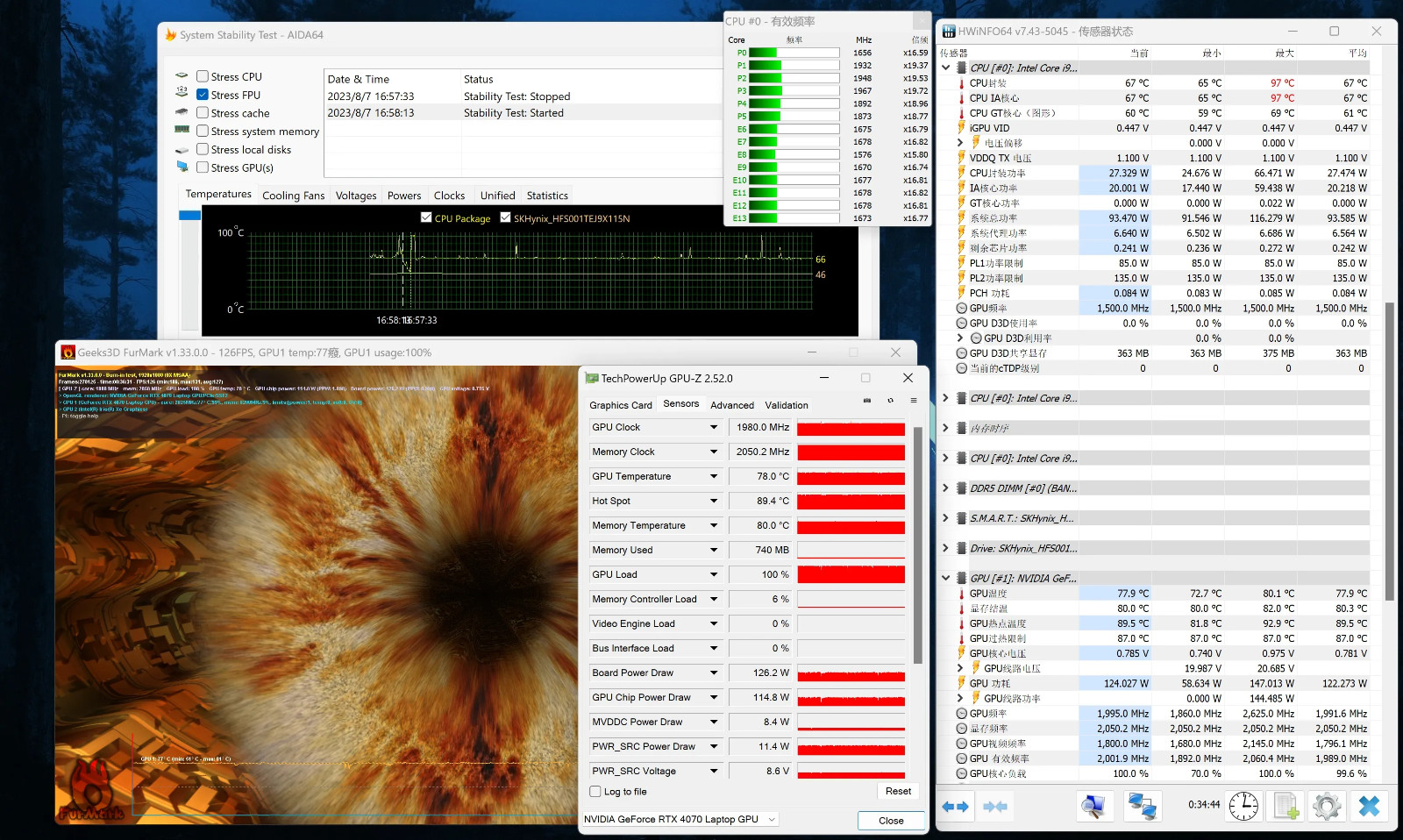Click HWiNFO 当前 column header

click(x=1139, y=53)
